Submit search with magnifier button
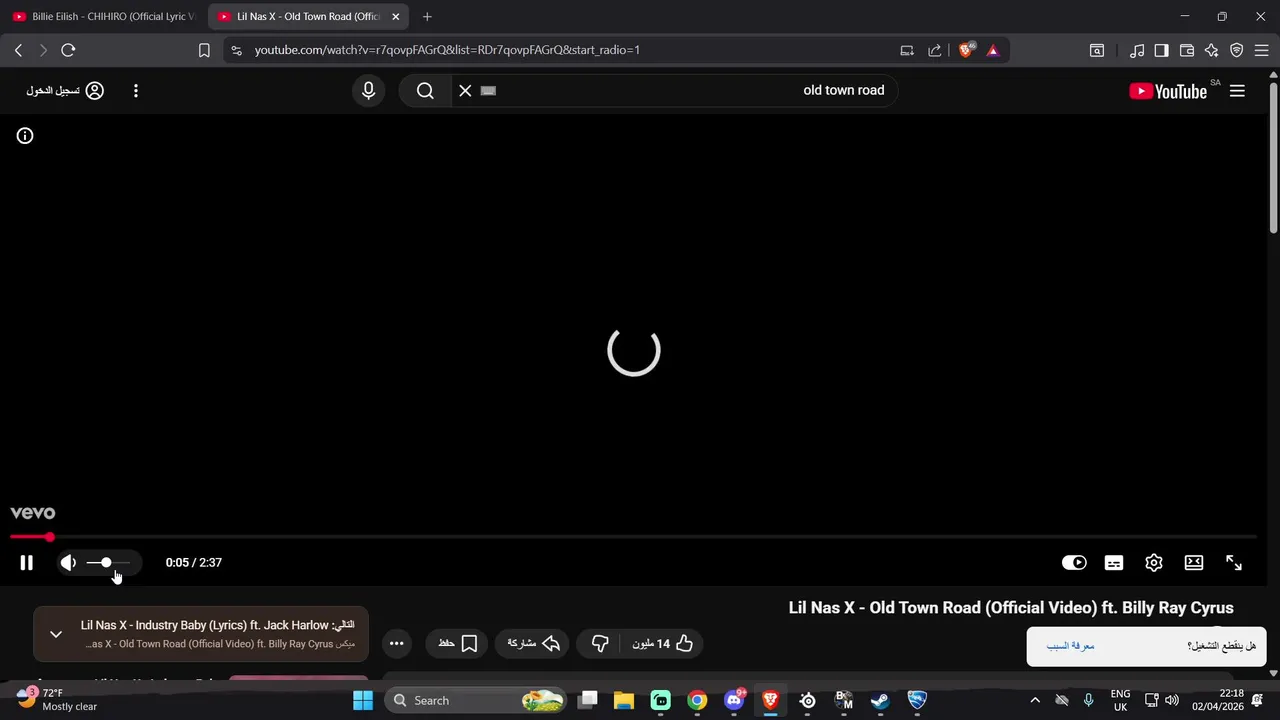Viewport: 1280px width, 720px height. pos(425,91)
